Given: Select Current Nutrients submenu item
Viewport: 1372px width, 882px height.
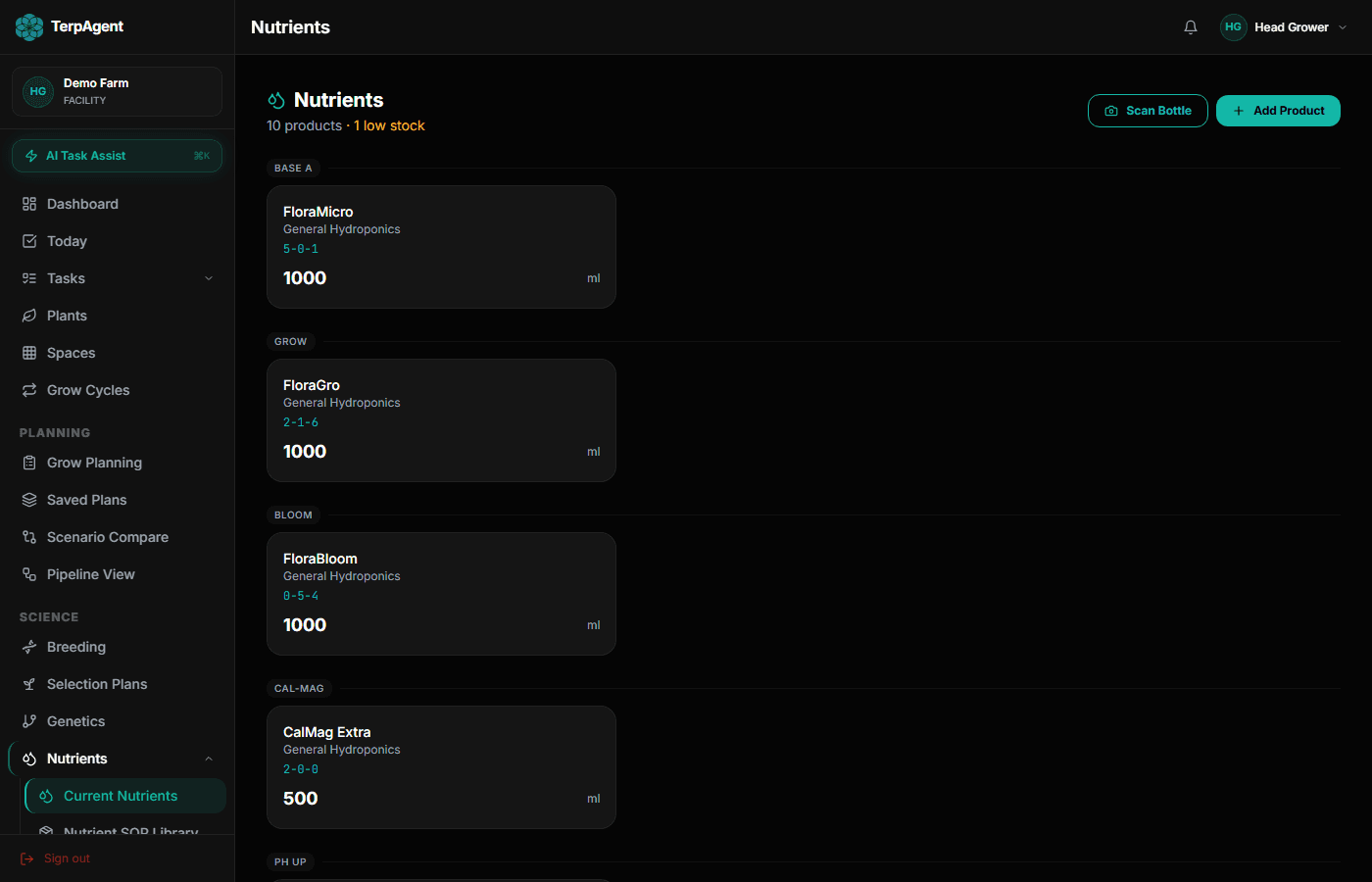Looking at the screenshot, I should [121, 796].
